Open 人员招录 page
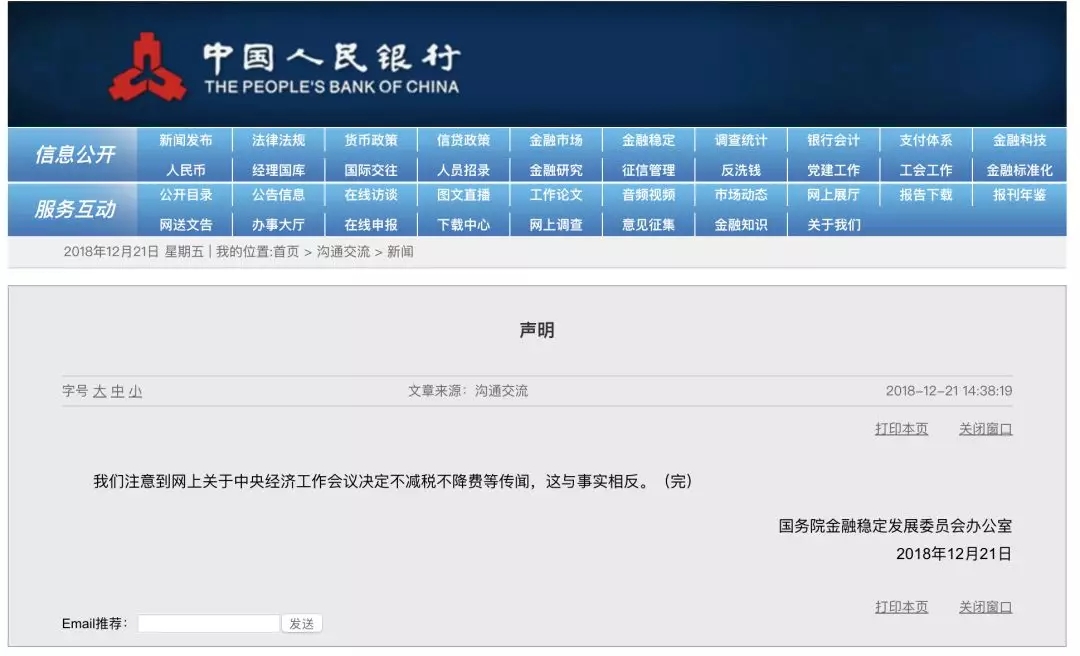1080x656 pixels. (463, 170)
